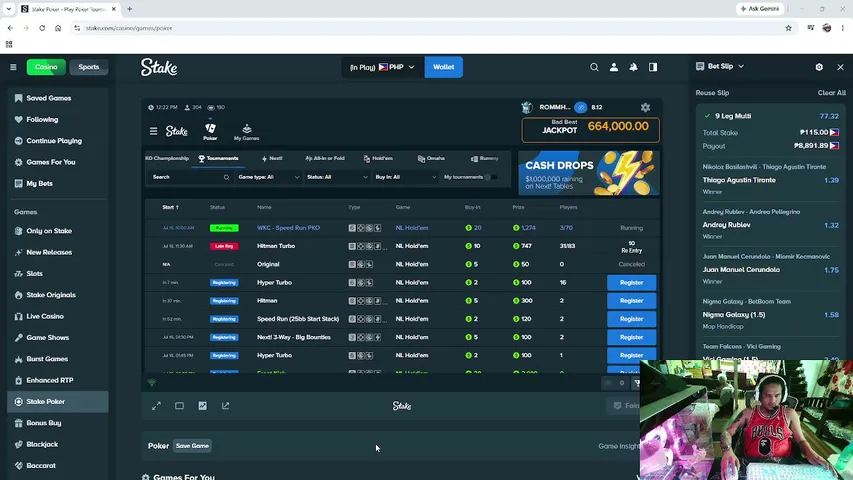Click the tournament Search field
853x480 pixels.
[x=189, y=177]
